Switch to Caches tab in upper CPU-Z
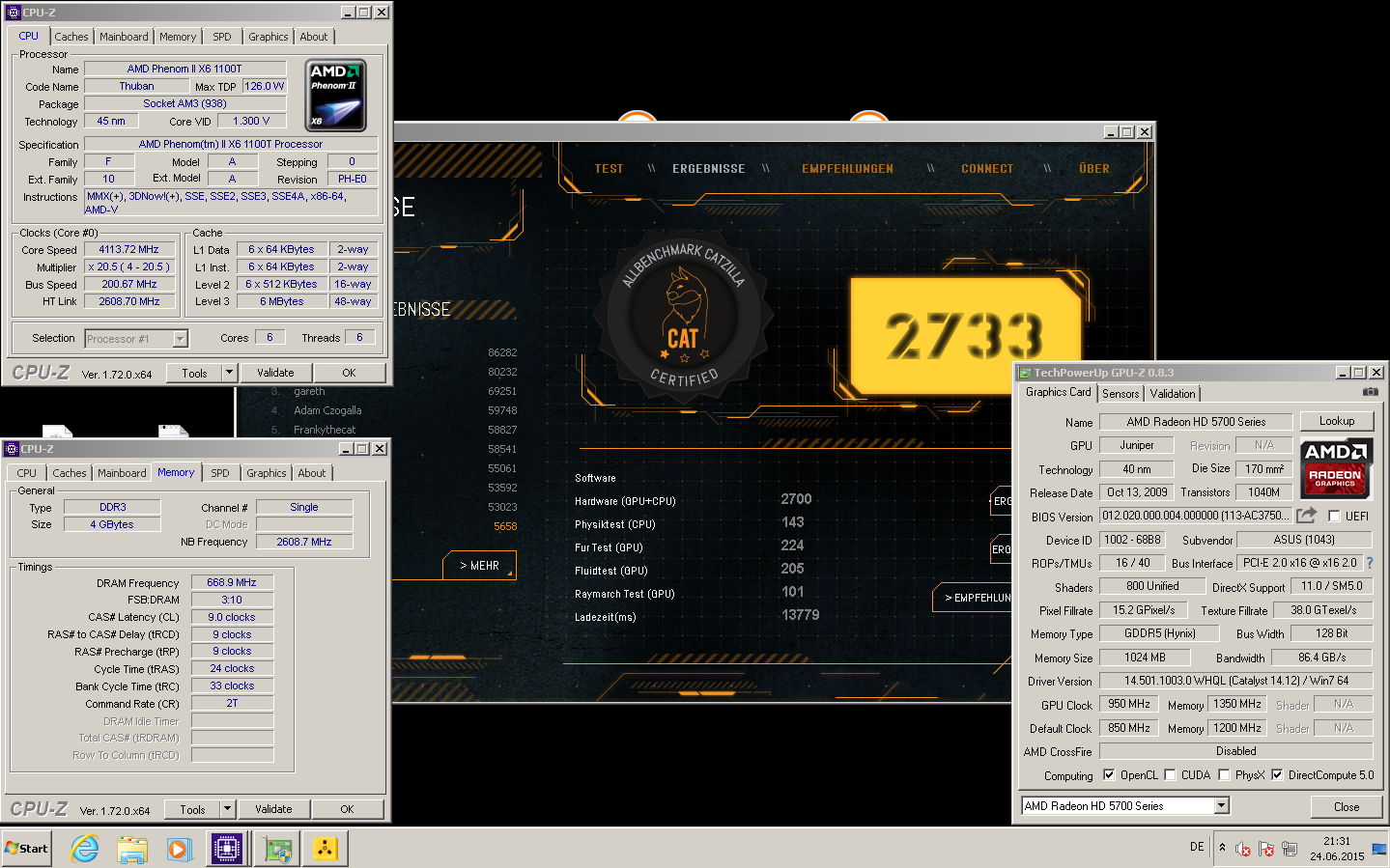Screen dimensions: 1390x868 [x=71, y=37]
